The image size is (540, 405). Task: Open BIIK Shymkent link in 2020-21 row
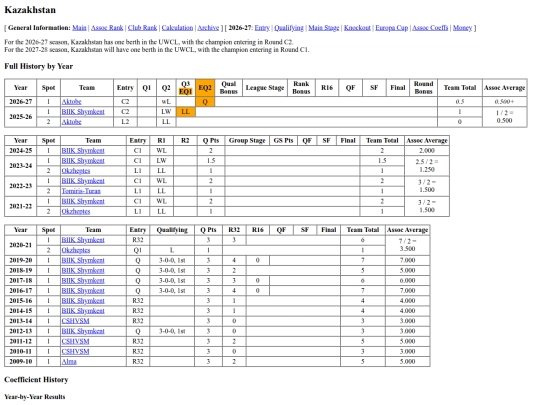[x=83, y=240]
